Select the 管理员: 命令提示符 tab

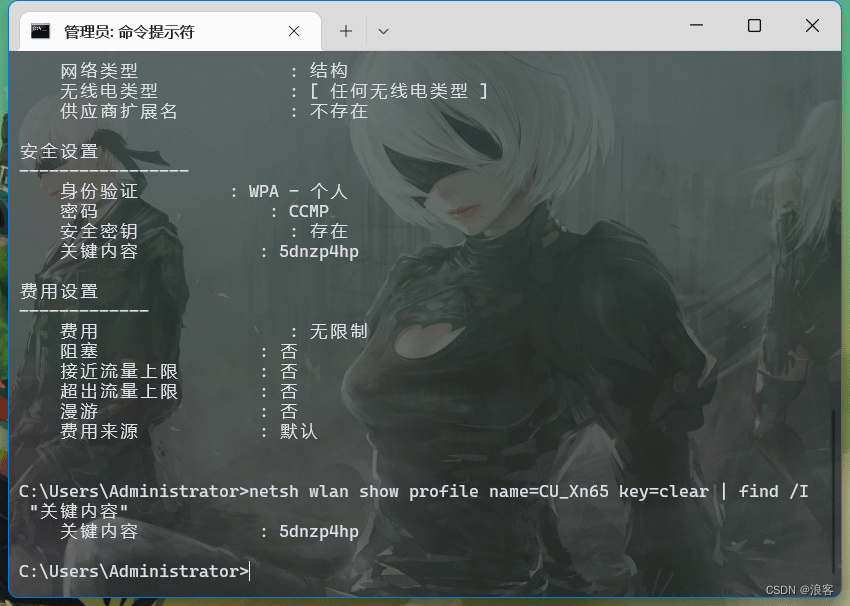click(170, 31)
